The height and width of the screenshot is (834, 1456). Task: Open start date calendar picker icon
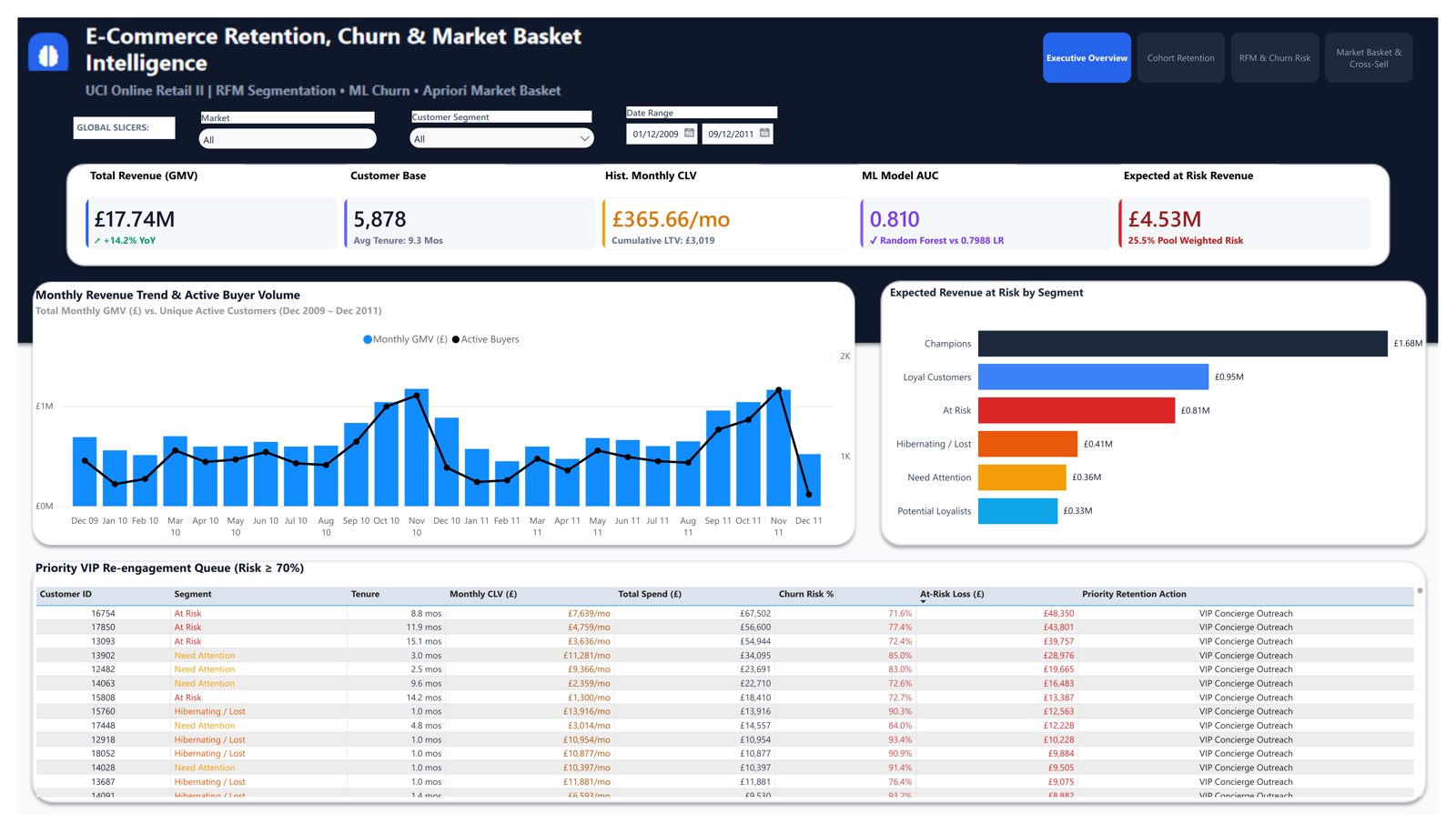tap(689, 134)
